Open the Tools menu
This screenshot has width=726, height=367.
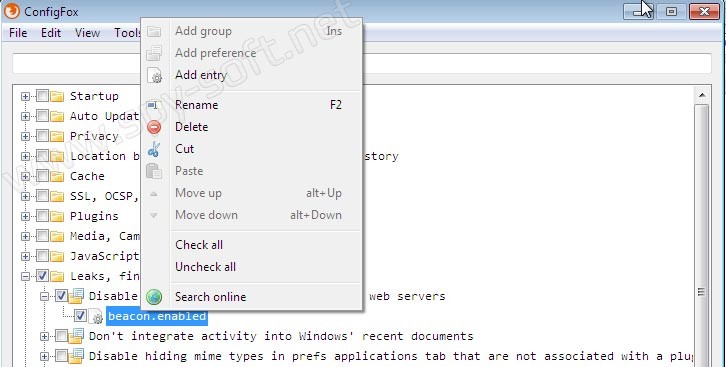(126, 33)
